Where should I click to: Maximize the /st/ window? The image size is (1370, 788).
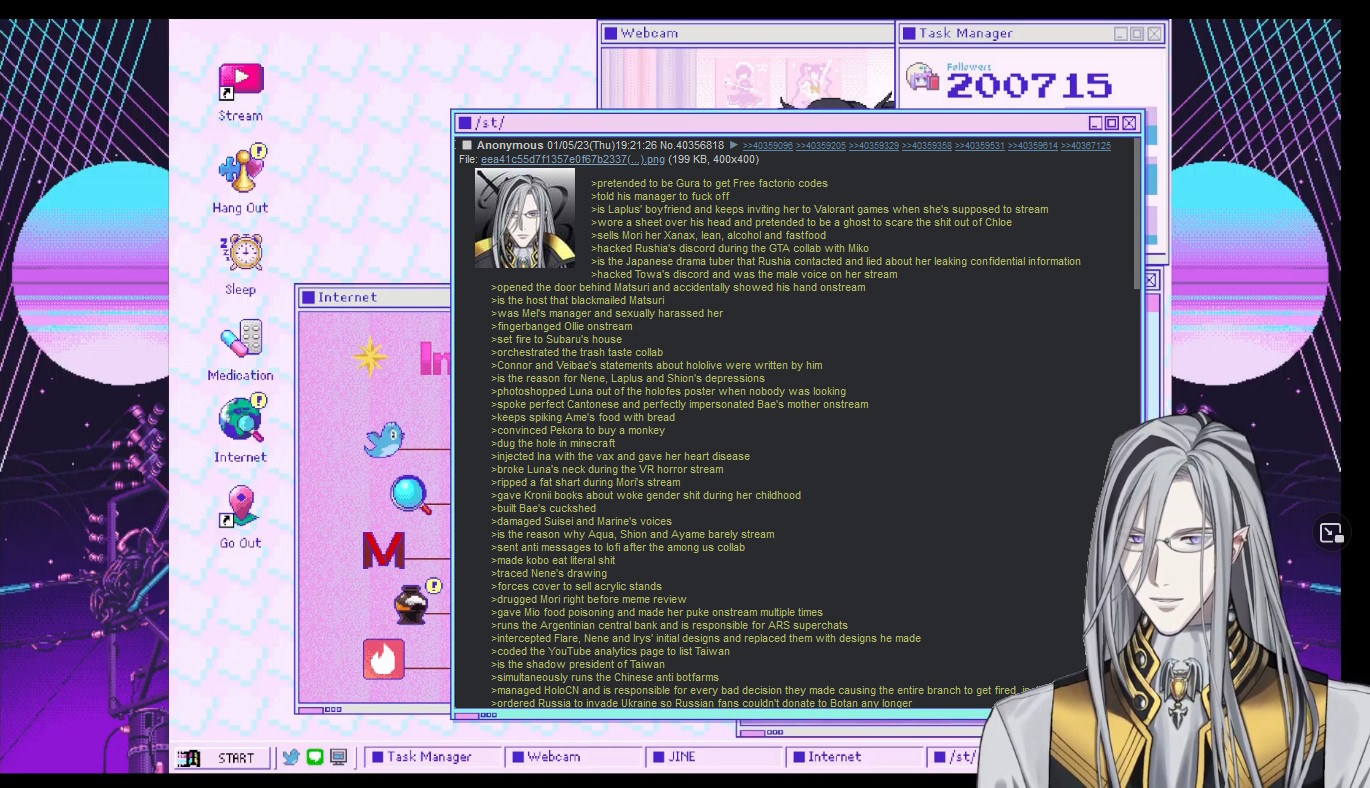(1112, 123)
